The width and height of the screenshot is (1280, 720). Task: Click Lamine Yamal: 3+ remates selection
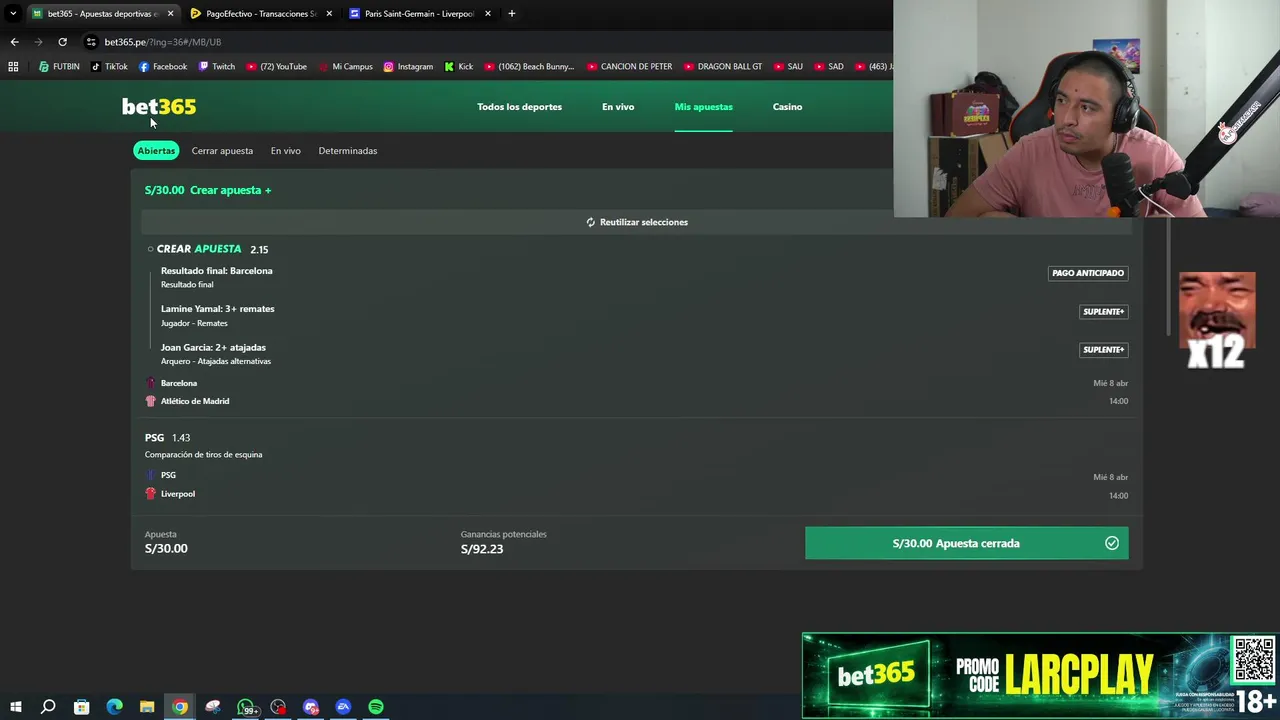point(218,309)
